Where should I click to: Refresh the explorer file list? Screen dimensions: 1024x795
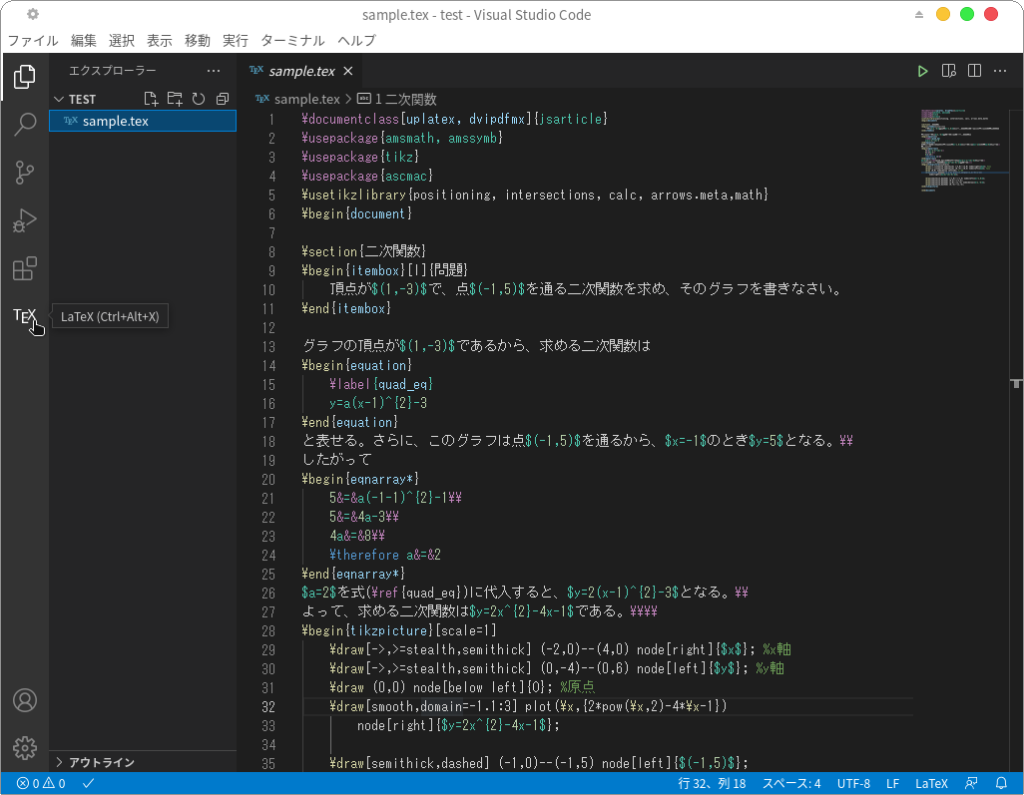coord(198,99)
